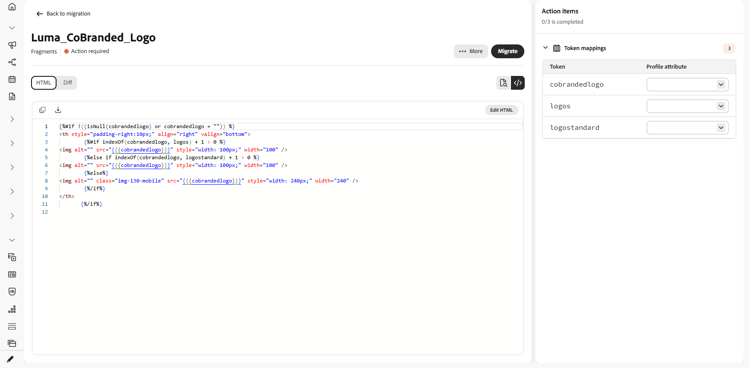750x368 pixels.
Task: Click the Luma_CoBranded_Logo title
Action: 93,37
